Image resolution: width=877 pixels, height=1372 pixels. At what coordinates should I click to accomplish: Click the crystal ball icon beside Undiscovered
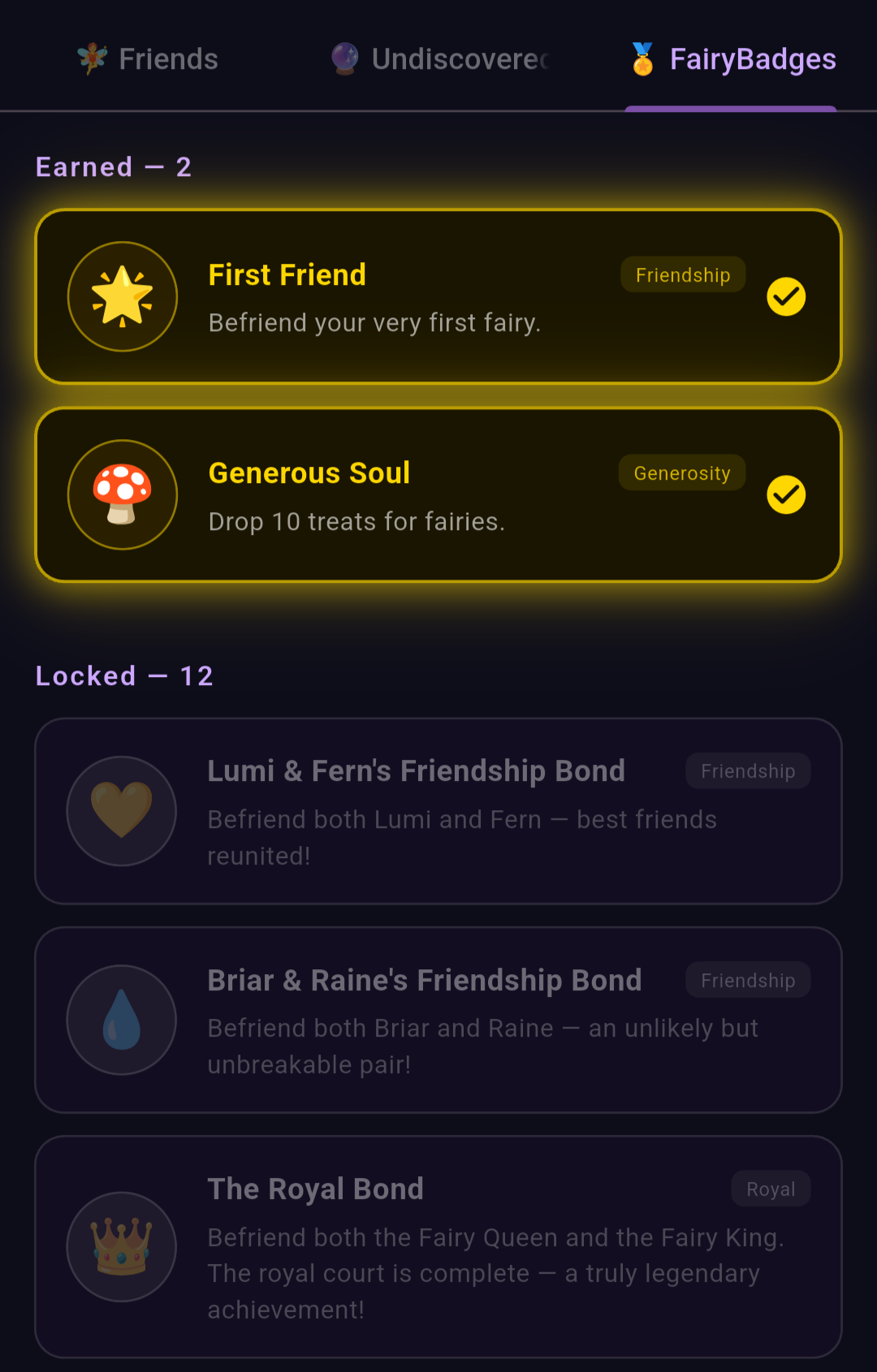click(x=345, y=58)
